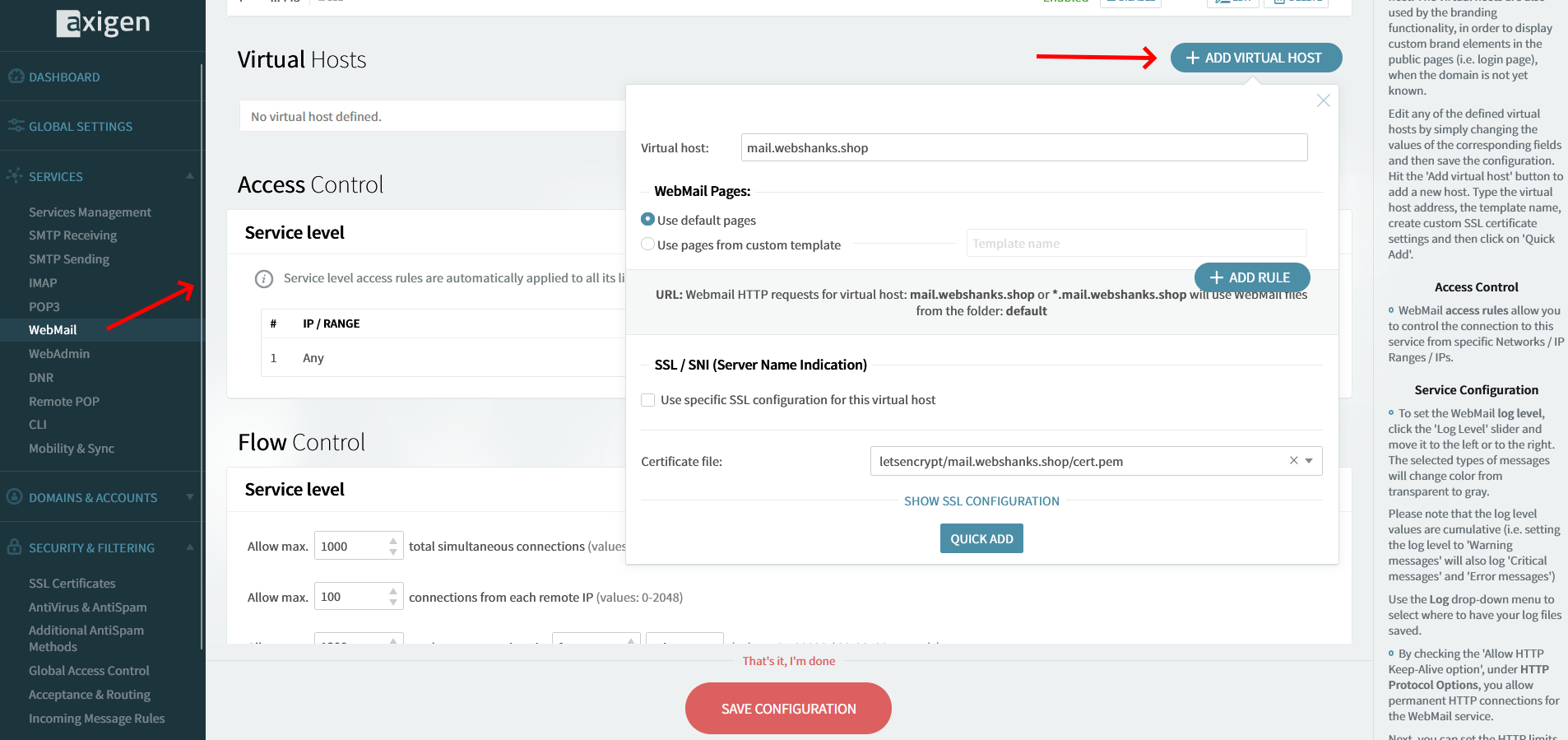Open Acceptance & Routing

[x=90, y=695]
